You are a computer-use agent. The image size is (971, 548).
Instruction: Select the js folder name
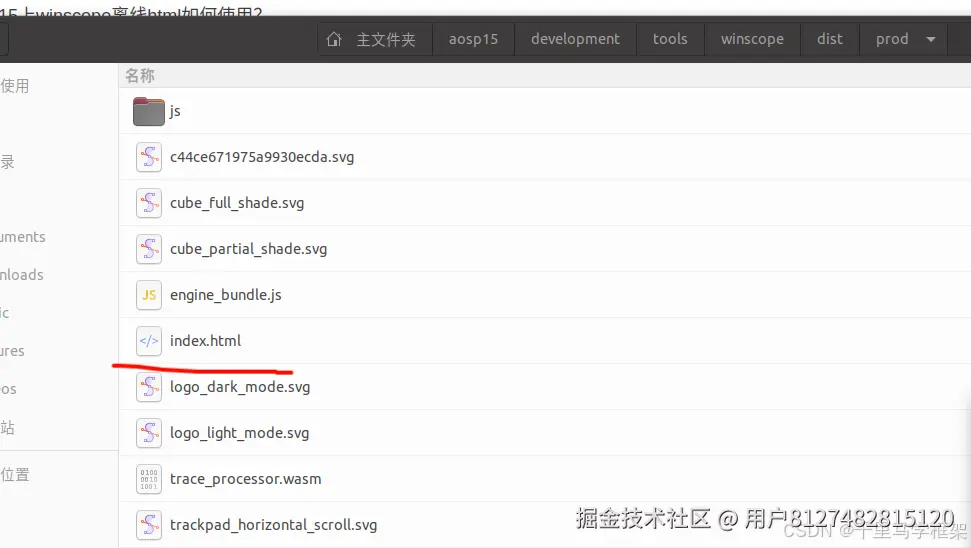pos(175,111)
